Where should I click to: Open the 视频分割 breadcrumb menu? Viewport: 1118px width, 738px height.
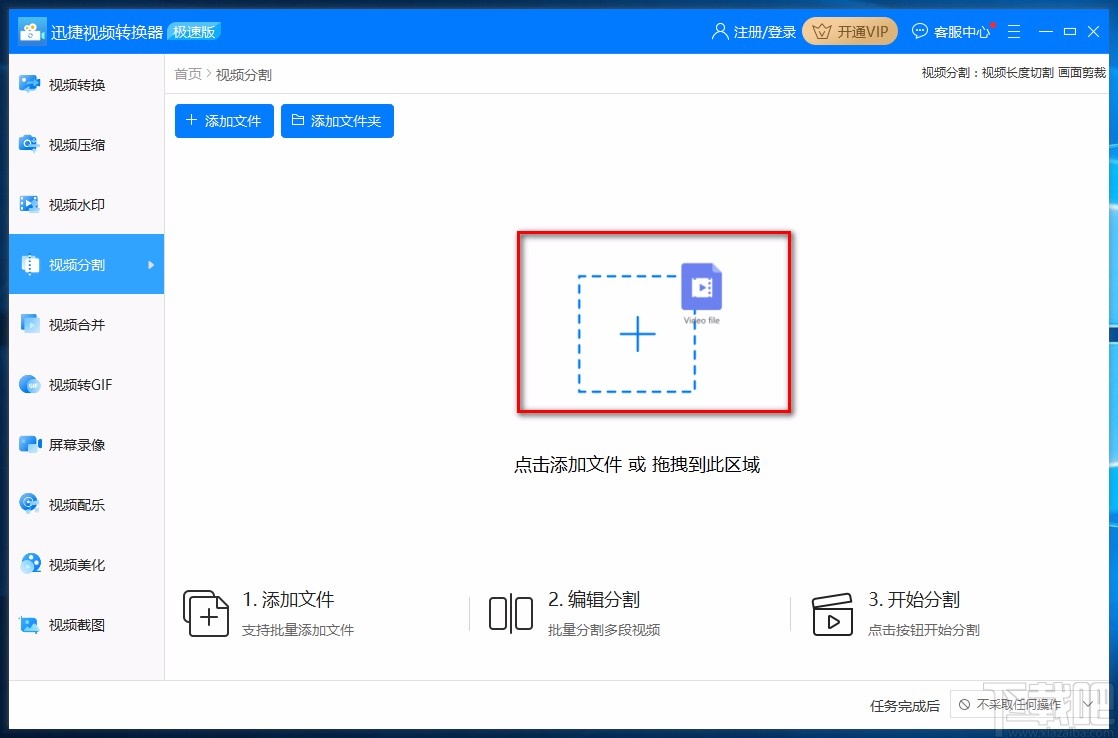coord(243,73)
